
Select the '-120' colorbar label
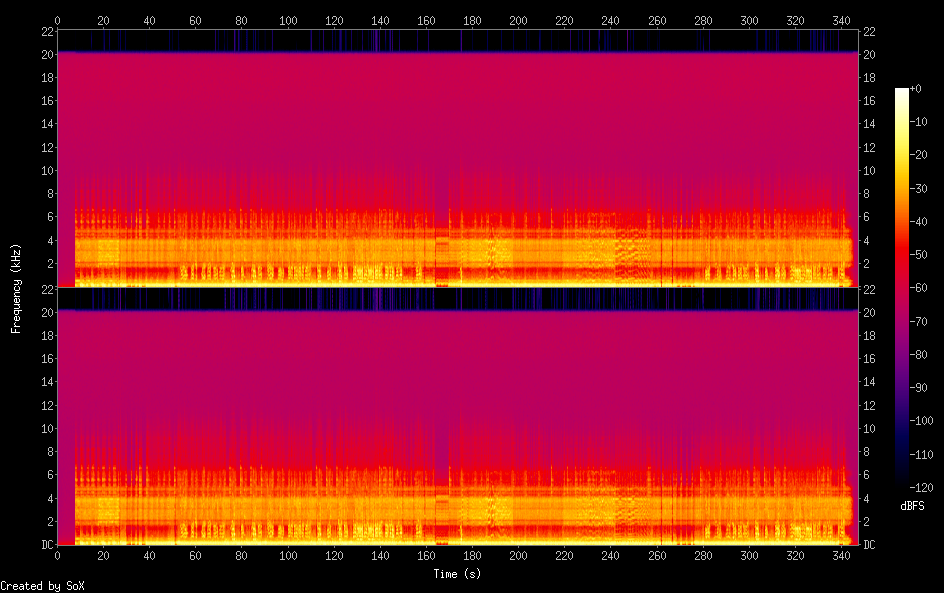point(921,488)
